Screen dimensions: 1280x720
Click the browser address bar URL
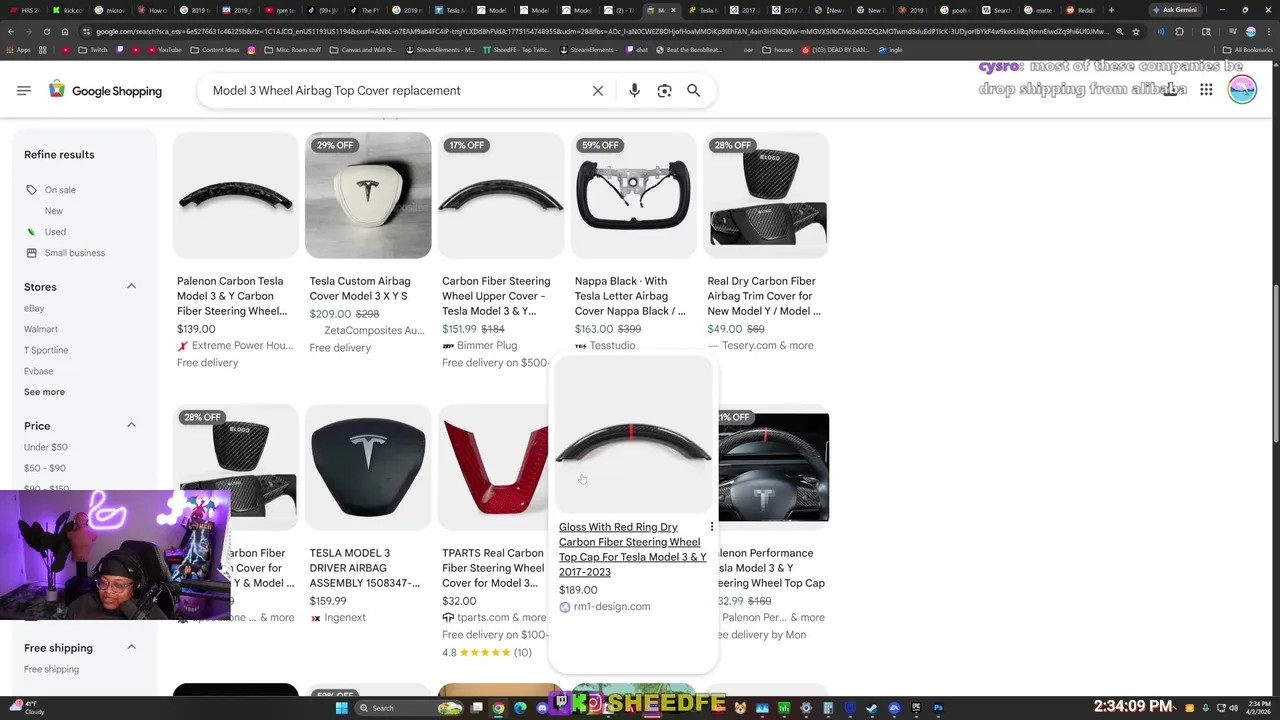pyautogui.click(x=600, y=31)
